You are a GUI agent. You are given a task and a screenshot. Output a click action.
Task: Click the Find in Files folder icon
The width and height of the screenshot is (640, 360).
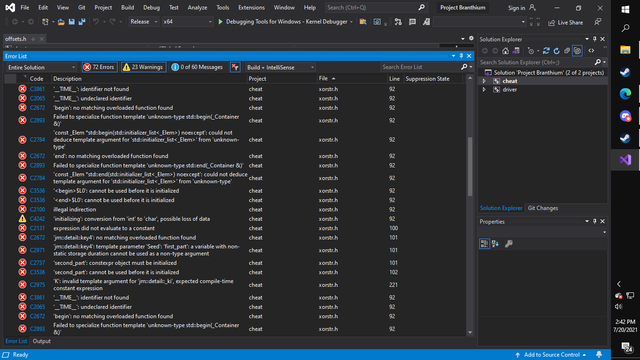pyautogui.click(x=363, y=22)
